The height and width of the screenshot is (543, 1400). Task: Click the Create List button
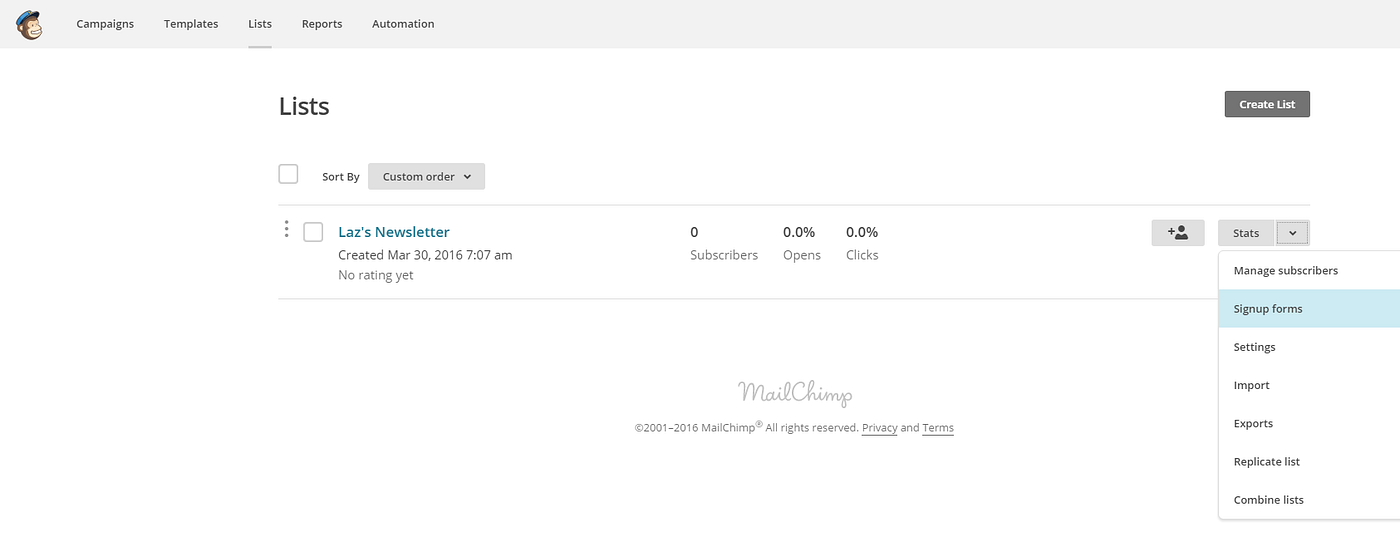pos(1267,104)
